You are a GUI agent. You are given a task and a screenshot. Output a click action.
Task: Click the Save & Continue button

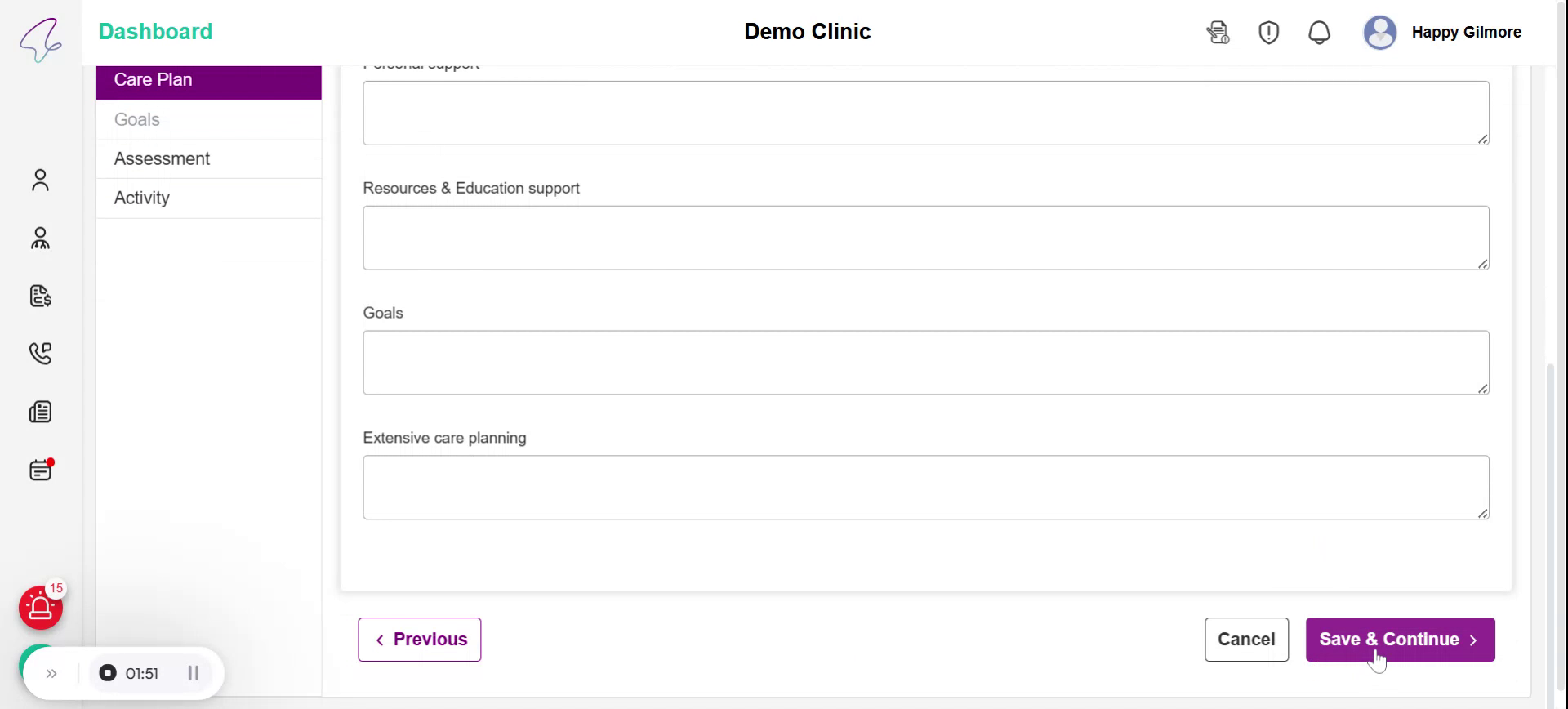1400,640
